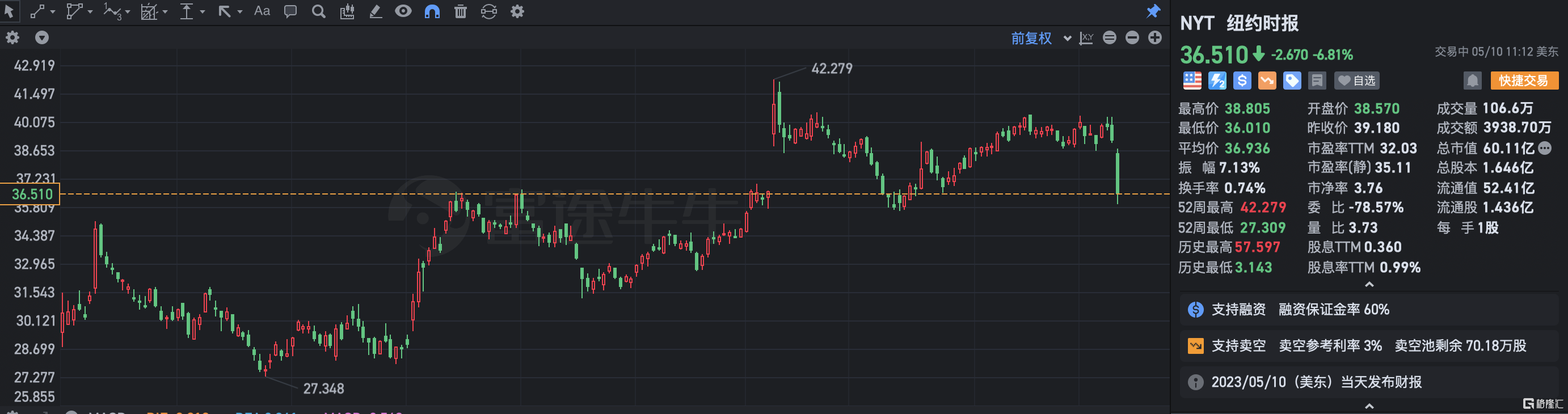Click the 52周最高 42.279 value

pos(1263,208)
